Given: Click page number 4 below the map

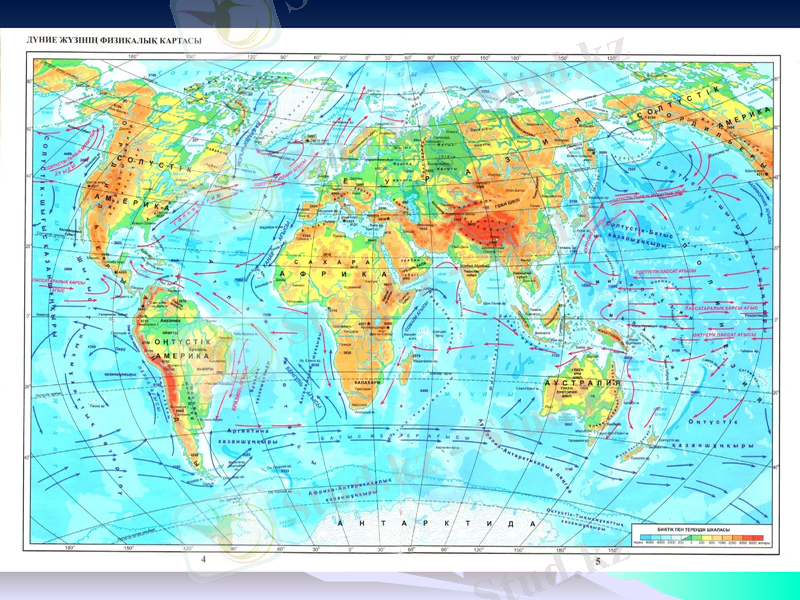Looking at the screenshot, I should point(204,562).
